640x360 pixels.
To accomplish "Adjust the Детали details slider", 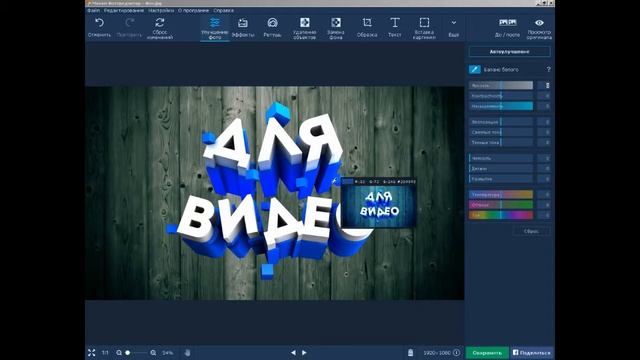I will pyautogui.click(x=501, y=169).
